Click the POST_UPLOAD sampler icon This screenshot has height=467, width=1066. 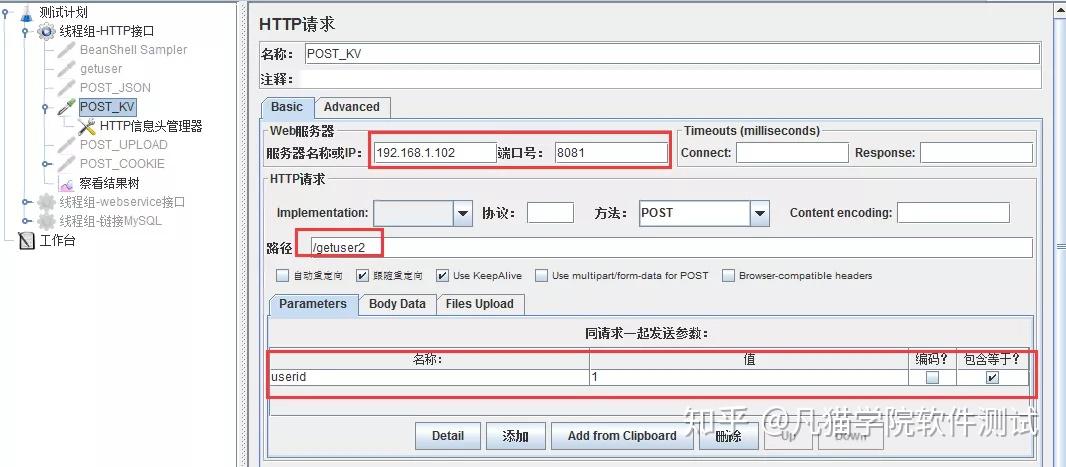tap(66, 145)
